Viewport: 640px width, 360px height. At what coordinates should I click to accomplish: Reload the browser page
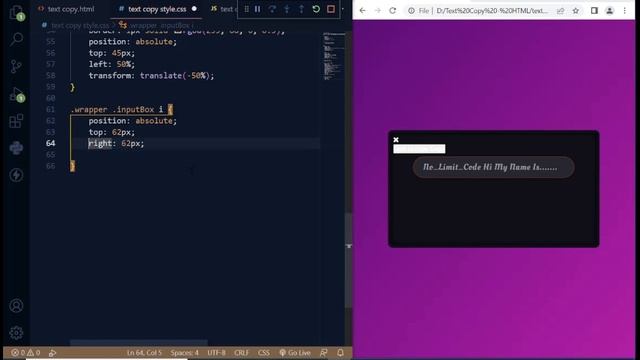(393, 11)
